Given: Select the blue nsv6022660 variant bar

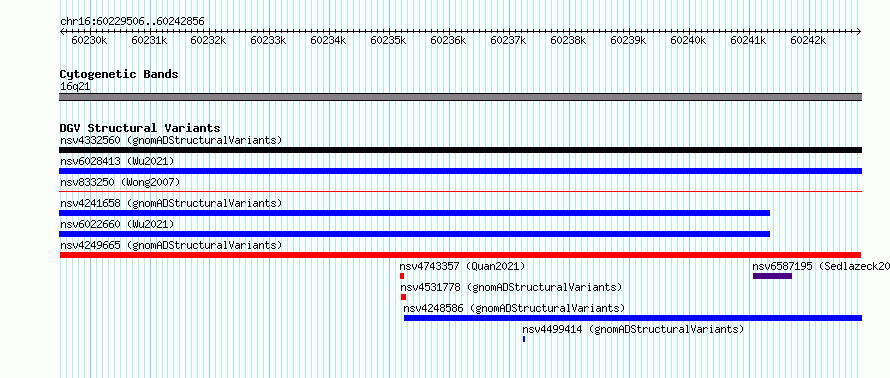Looking at the screenshot, I should pos(414,234).
